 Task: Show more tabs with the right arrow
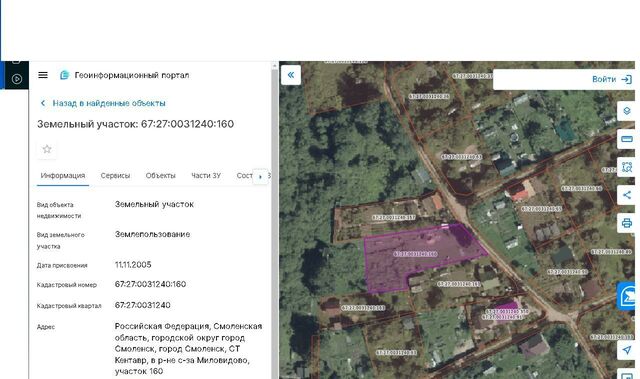coord(260,177)
